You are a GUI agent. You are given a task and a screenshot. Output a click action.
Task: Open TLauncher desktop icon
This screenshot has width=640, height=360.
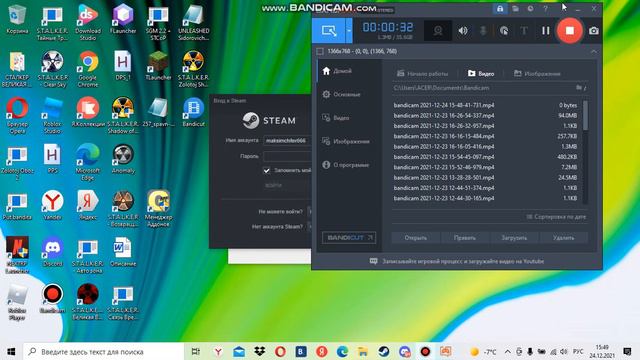pyautogui.click(x=158, y=66)
